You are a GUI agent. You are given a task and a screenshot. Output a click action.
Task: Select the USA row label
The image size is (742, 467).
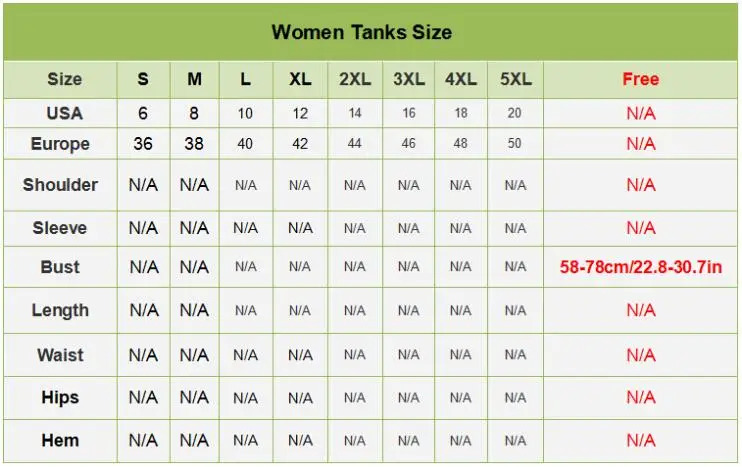(64, 113)
